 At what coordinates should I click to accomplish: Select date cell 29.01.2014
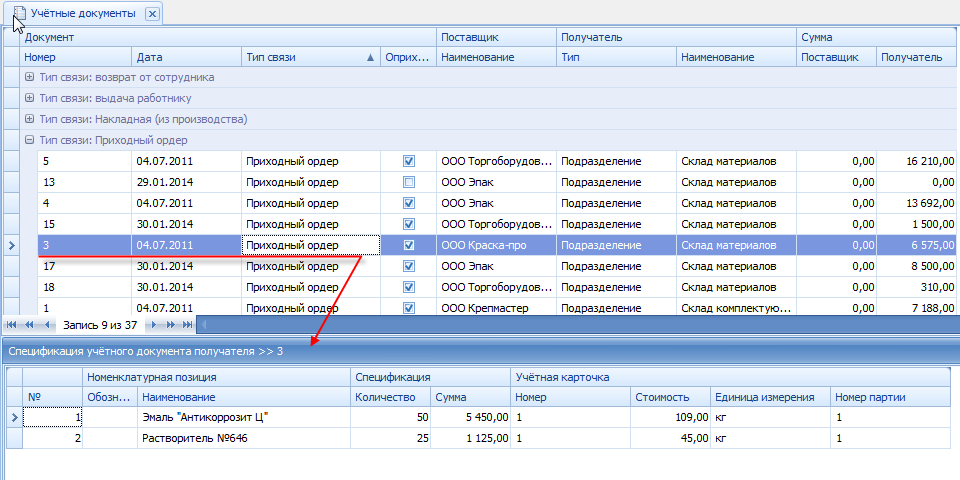coord(186,182)
